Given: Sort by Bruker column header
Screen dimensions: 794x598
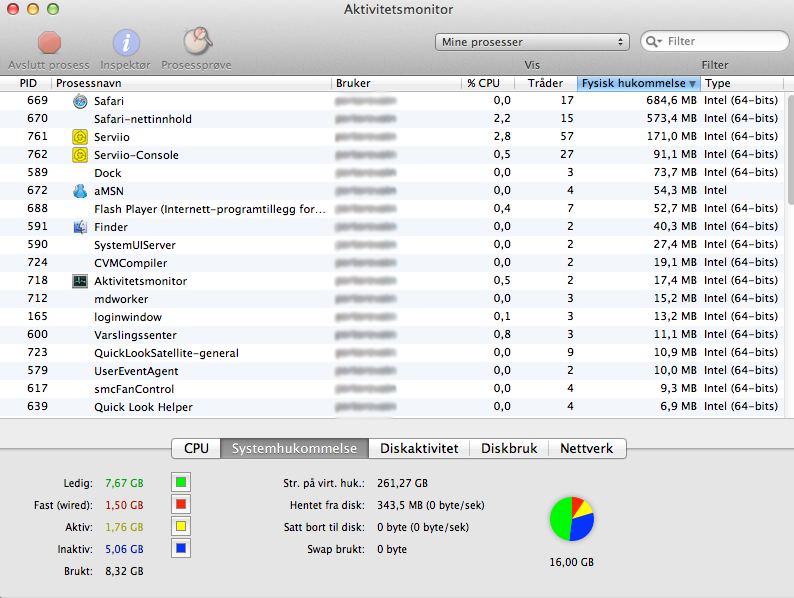Looking at the screenshot, I should point(396,83).
